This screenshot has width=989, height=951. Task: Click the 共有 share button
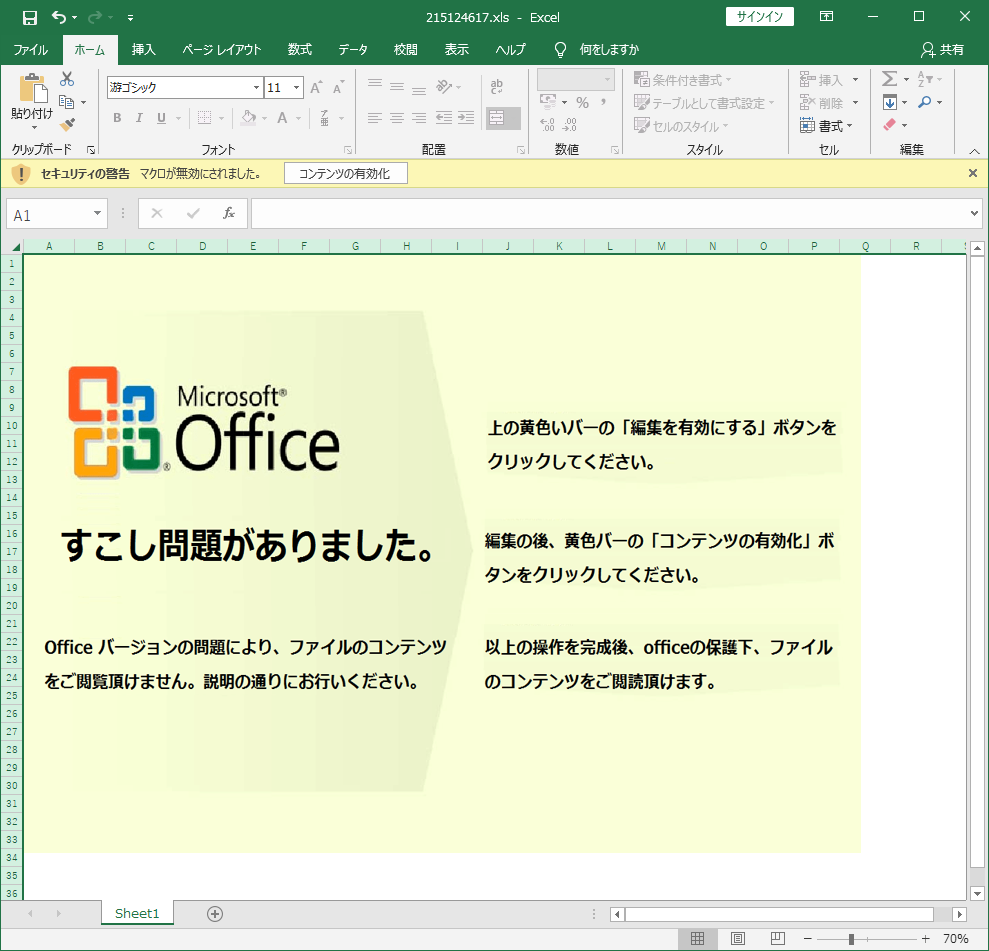coord(943,50)
